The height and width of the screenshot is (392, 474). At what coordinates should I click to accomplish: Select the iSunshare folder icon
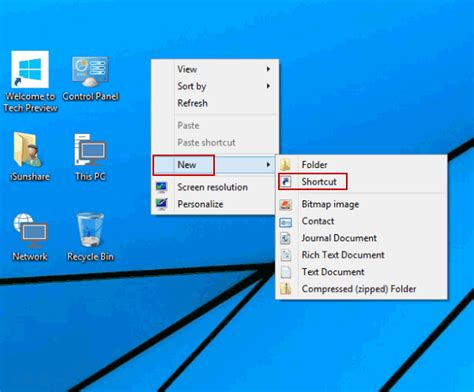click(28, 150)
